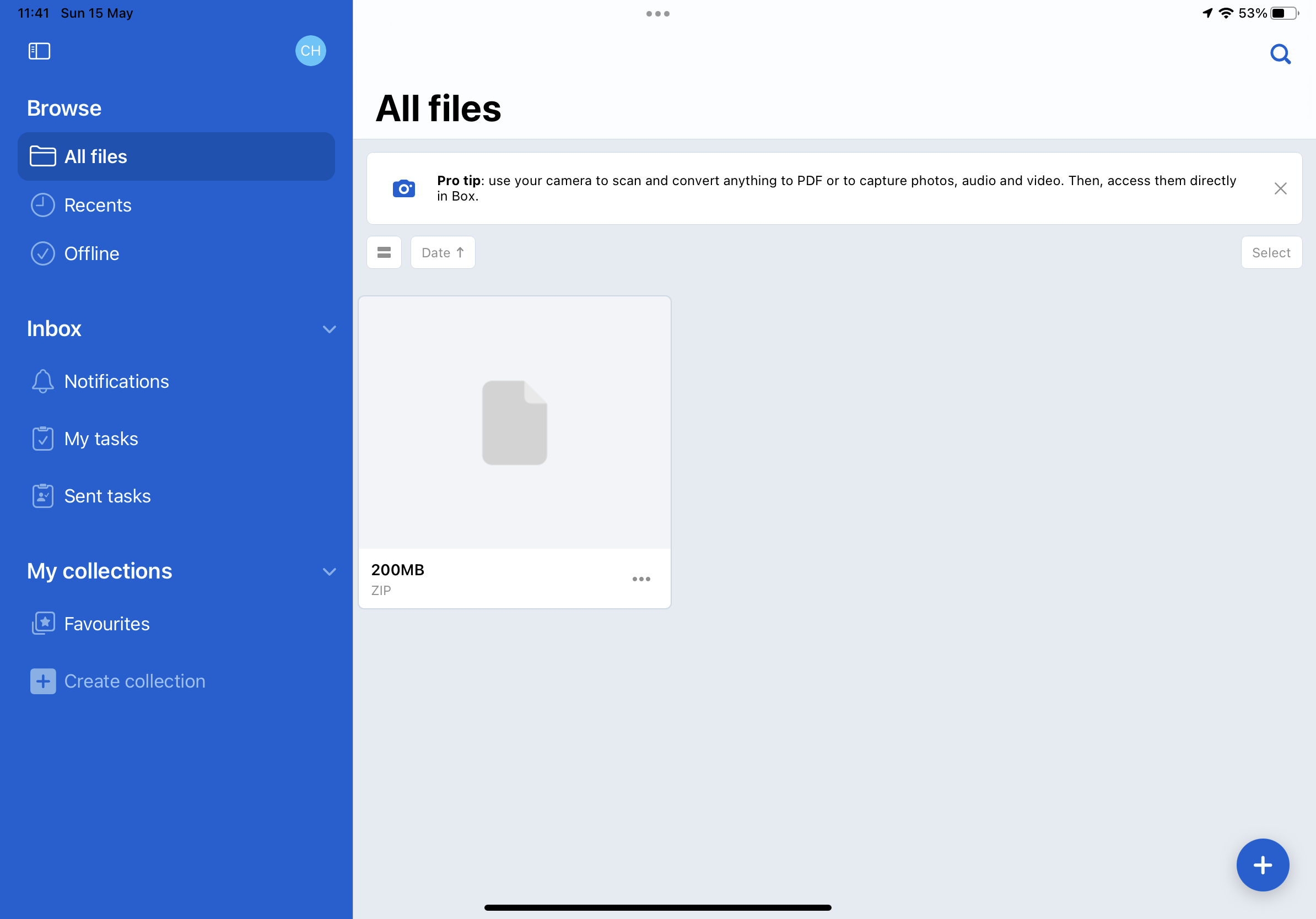
Task: Open more options for 200MB file
Action: click(641, 579)
